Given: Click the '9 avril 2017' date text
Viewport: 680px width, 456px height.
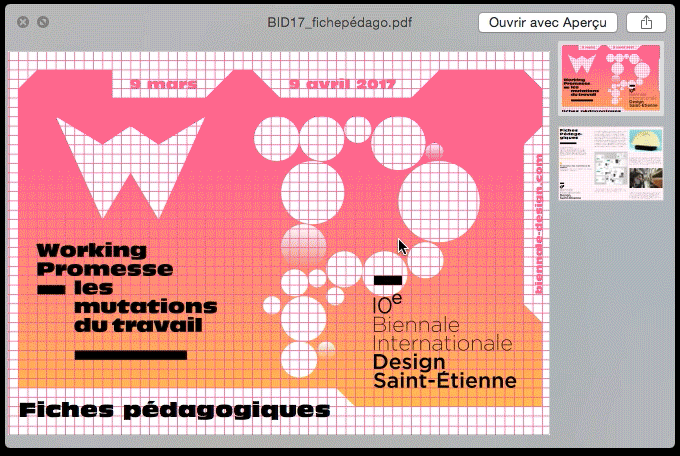Looking at the screenshot, I should coord(342,84).
